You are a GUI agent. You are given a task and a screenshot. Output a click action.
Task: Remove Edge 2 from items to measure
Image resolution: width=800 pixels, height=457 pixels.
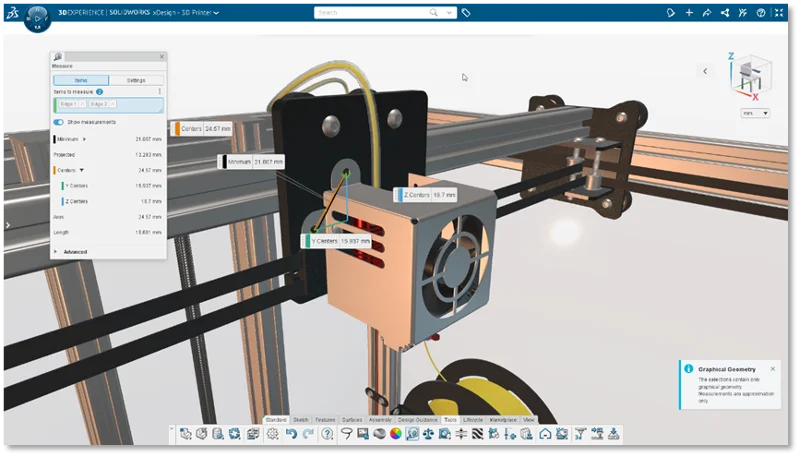112,104
